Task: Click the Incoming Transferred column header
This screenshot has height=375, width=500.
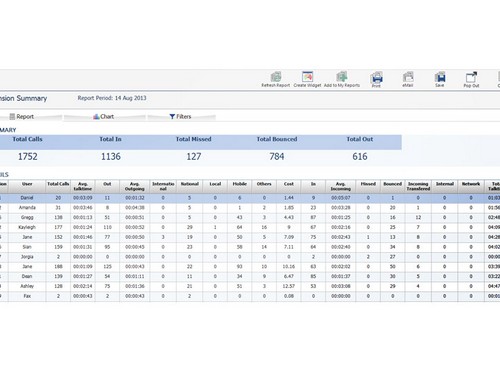Action: point(418,186)
